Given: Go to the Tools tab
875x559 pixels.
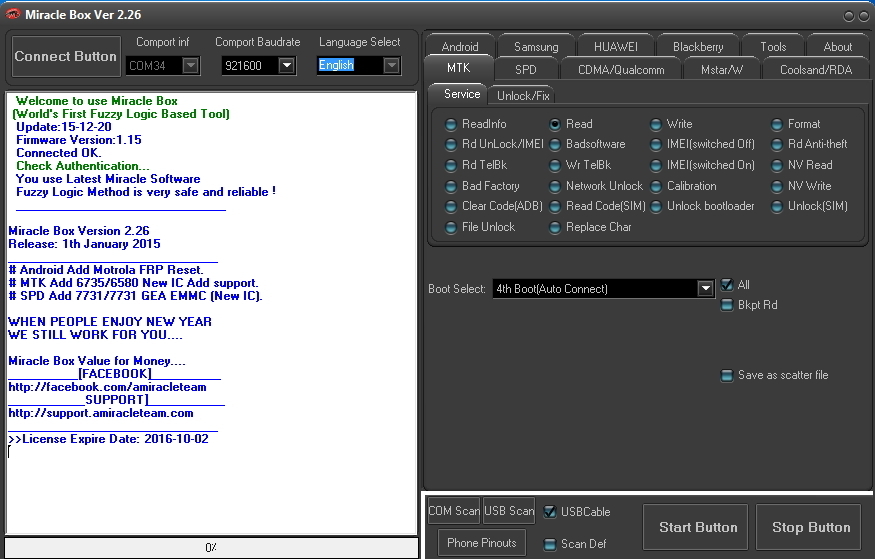Looking at the screenshot, I should click(773, 47).
